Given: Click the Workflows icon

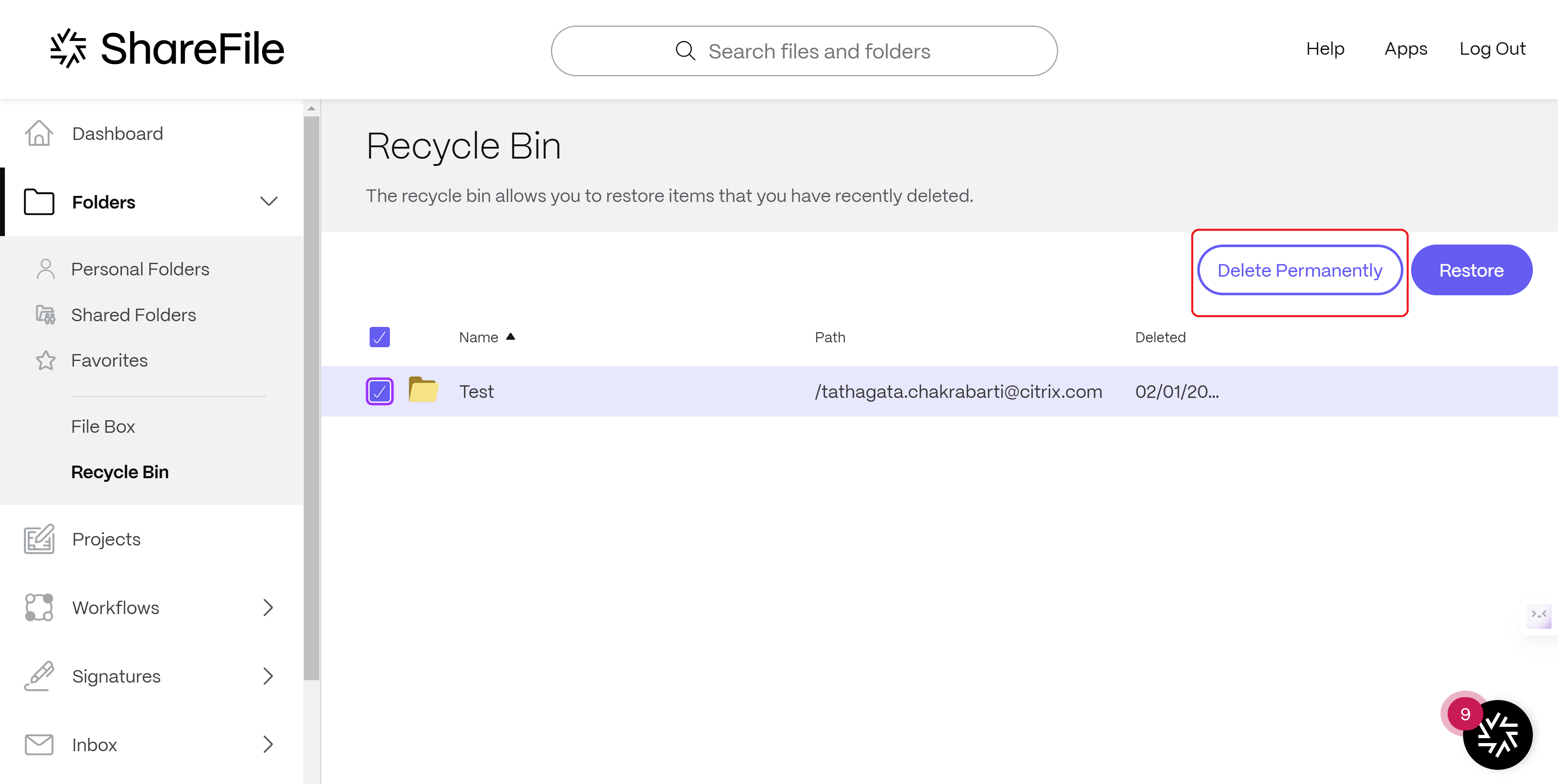Looking at the screenshot, I should 39,607.
